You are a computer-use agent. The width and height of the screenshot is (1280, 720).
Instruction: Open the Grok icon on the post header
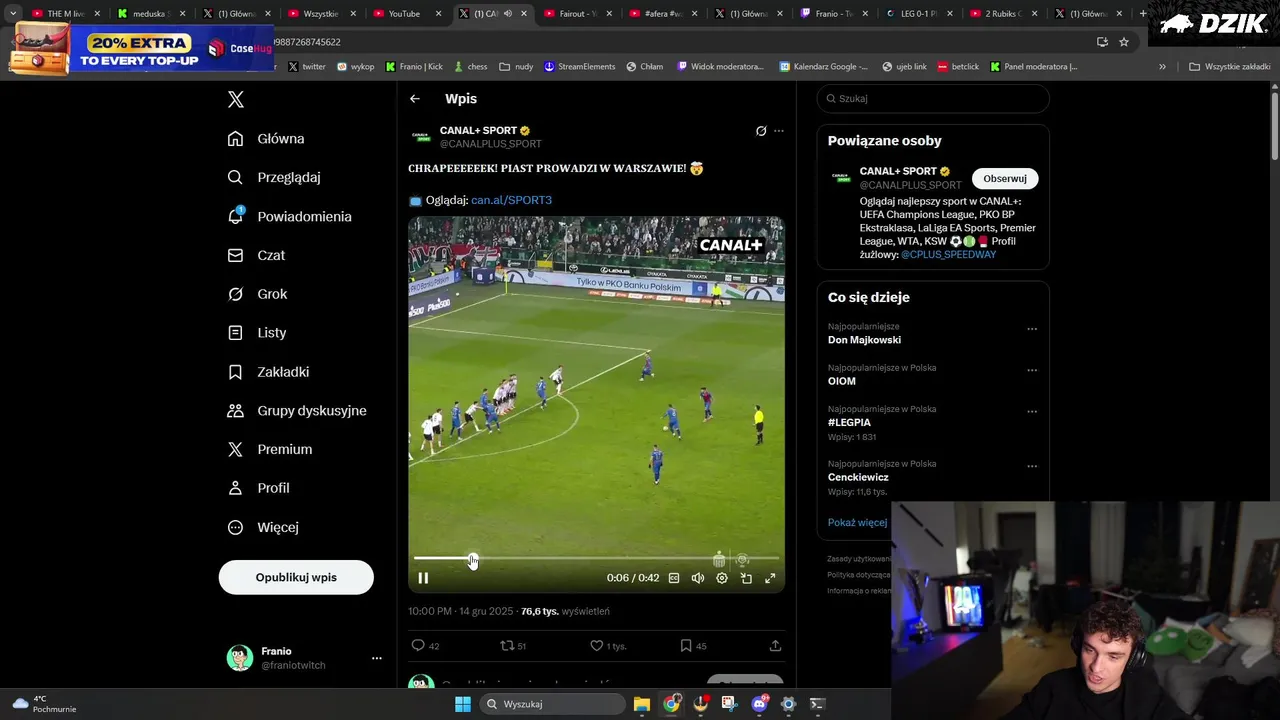pyautogui.click(x=761, y=131)
